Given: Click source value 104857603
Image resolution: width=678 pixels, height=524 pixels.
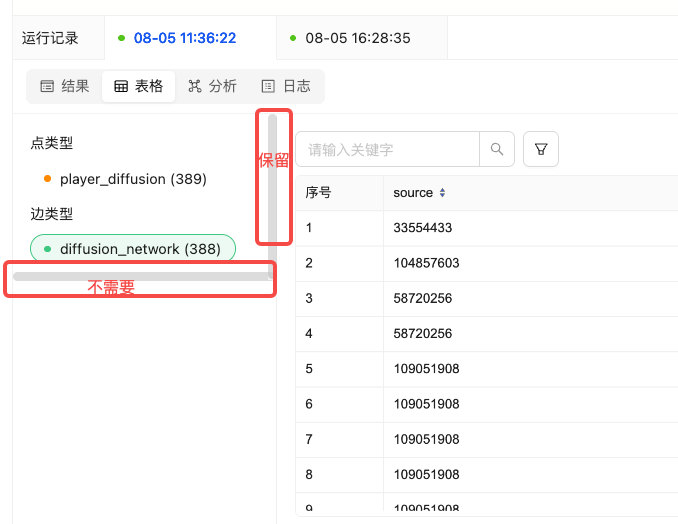Looking at the screenshot, I should click(x=426, y=263).
